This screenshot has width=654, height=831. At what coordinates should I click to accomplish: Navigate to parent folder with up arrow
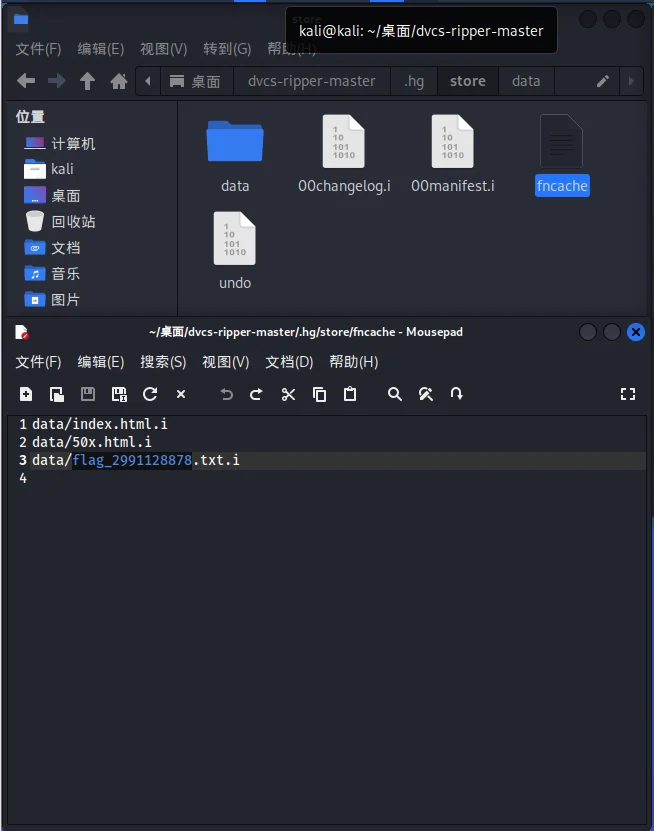87,81
